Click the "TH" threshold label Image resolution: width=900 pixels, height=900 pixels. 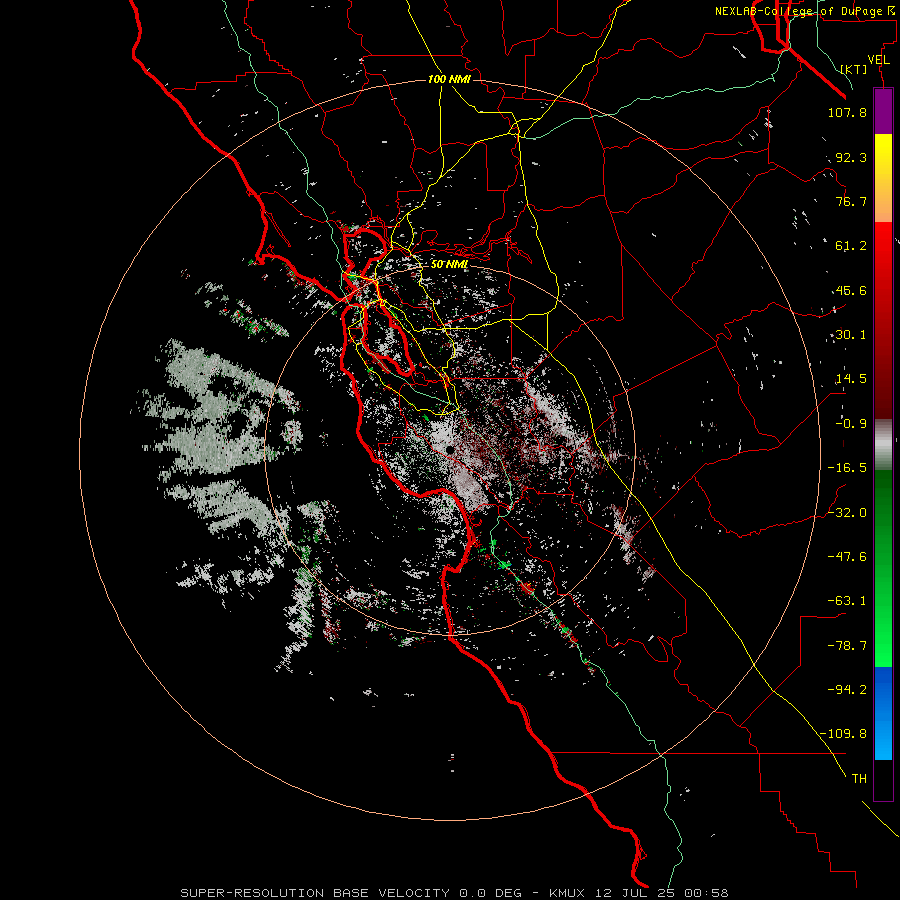coord(859,779)
